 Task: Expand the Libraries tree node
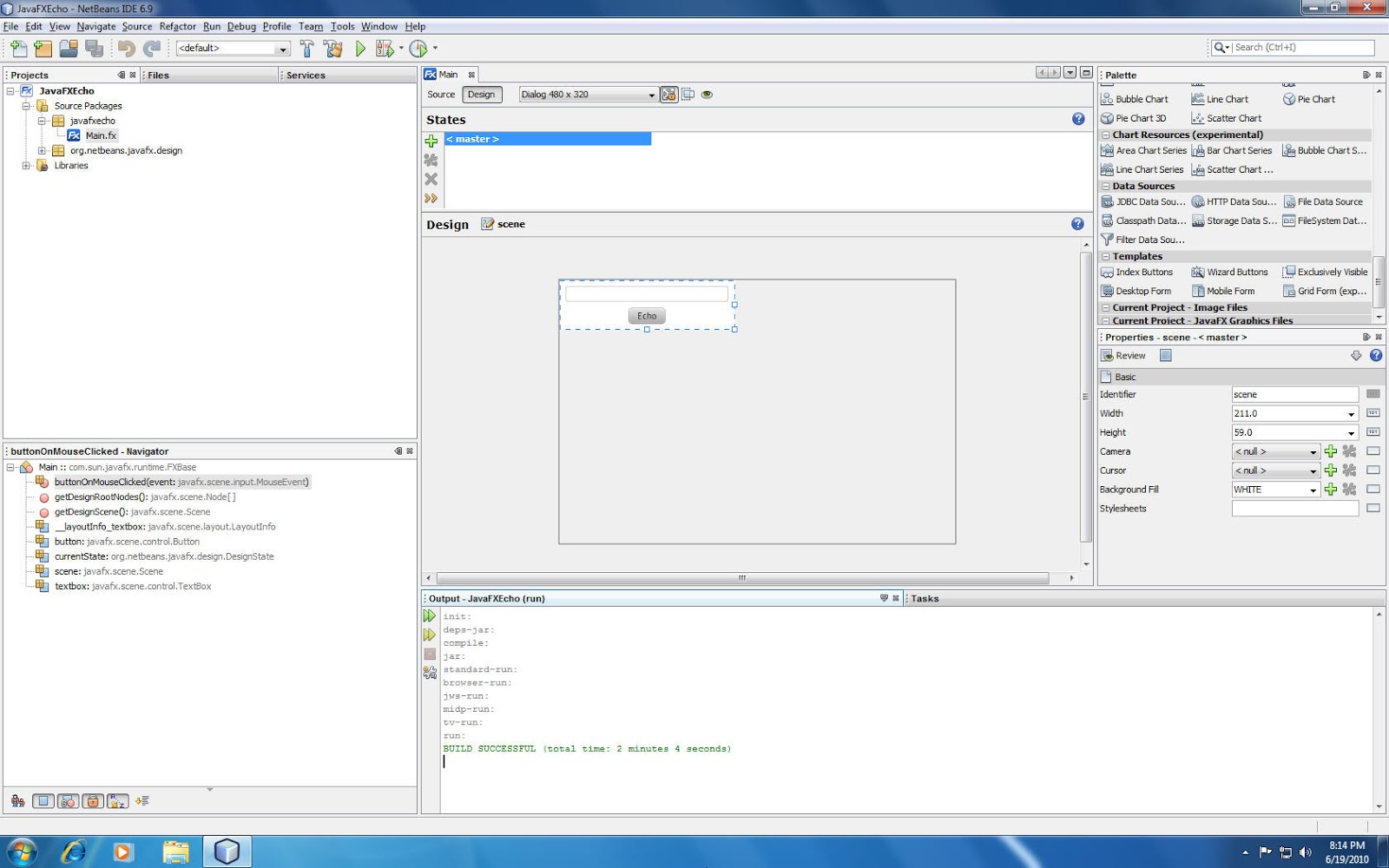tap(26, 165)
